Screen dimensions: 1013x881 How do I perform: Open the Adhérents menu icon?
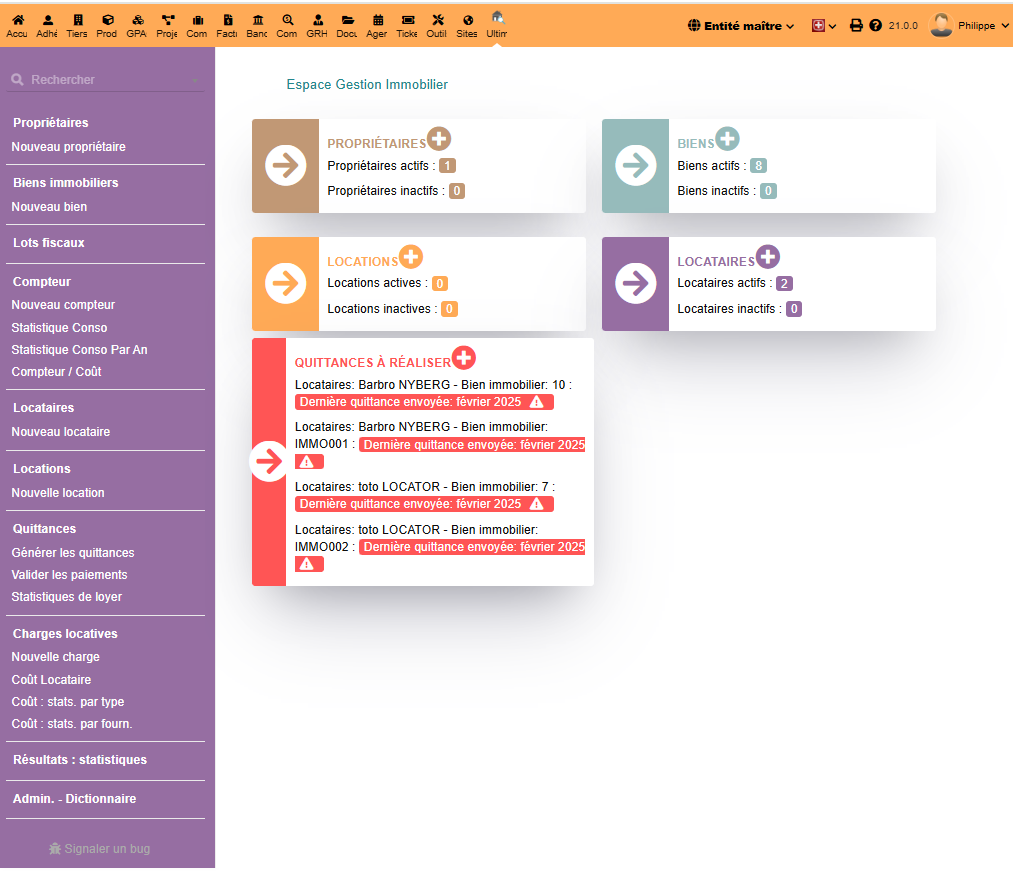(x=48, y=20)
